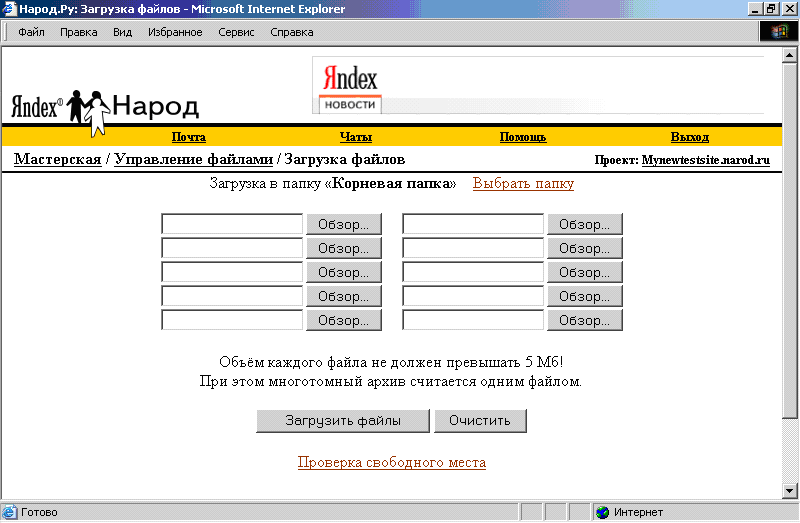Click the Internet Explorer title bar icon

coord(9,9)
